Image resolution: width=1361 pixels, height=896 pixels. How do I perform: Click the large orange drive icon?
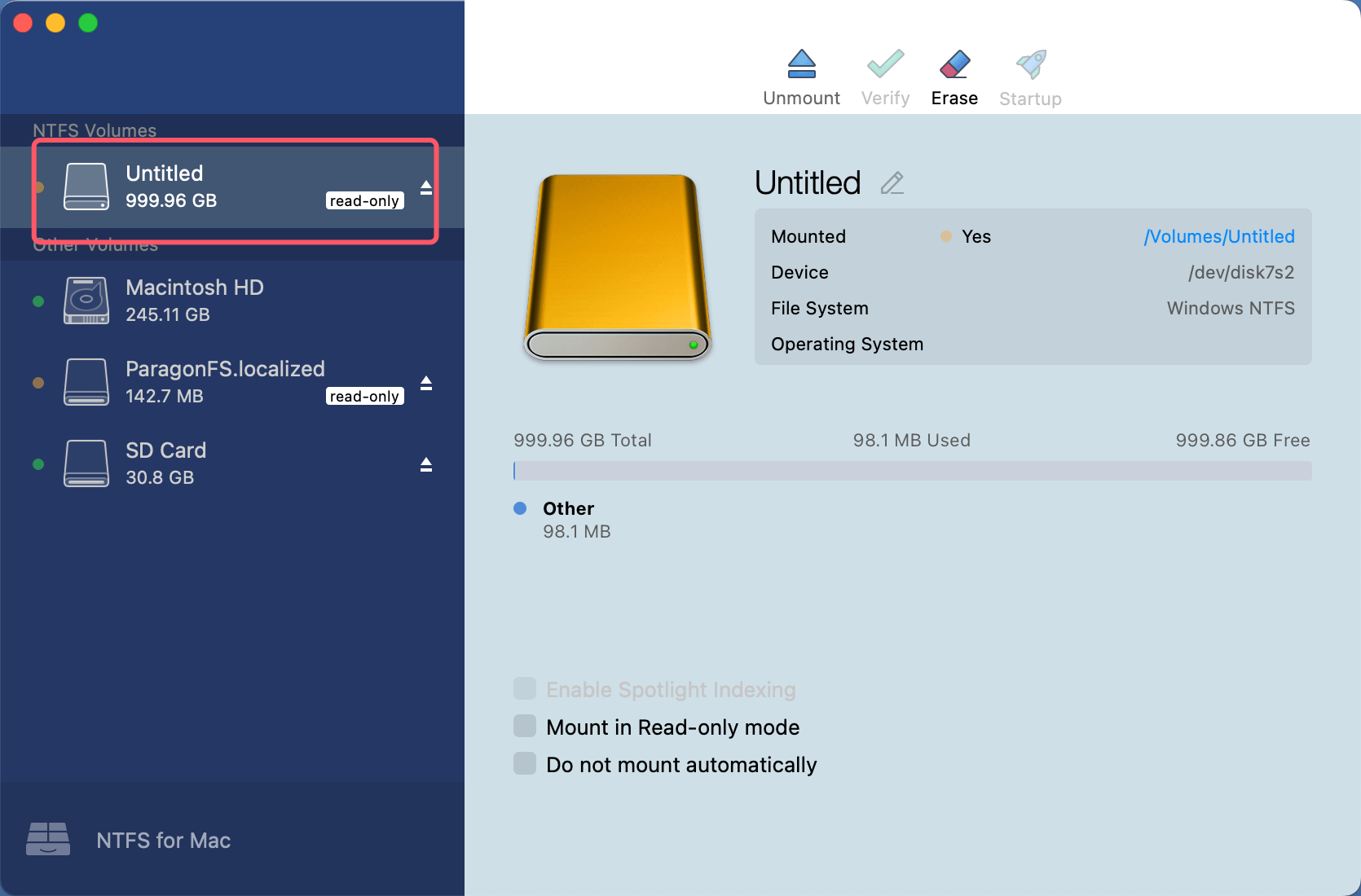click(x=617, y=267)
